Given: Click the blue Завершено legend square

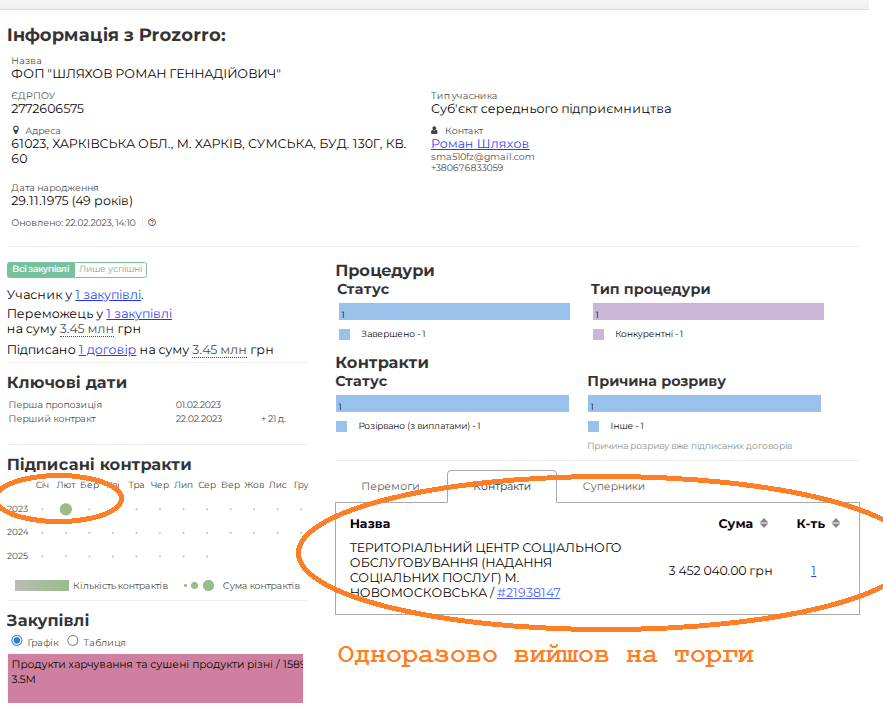Looking at the screenshot, I should (345, 334).
